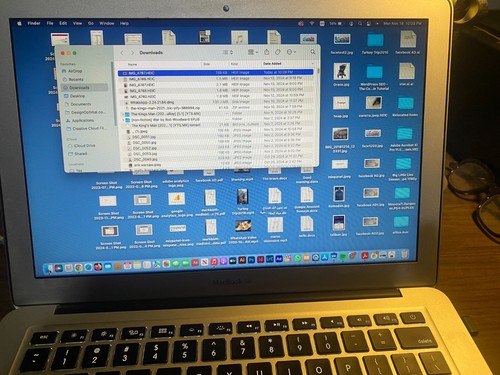This screenshot has width=500, height=375.
Task: Change Finder view mode selector
Action: 228,52
